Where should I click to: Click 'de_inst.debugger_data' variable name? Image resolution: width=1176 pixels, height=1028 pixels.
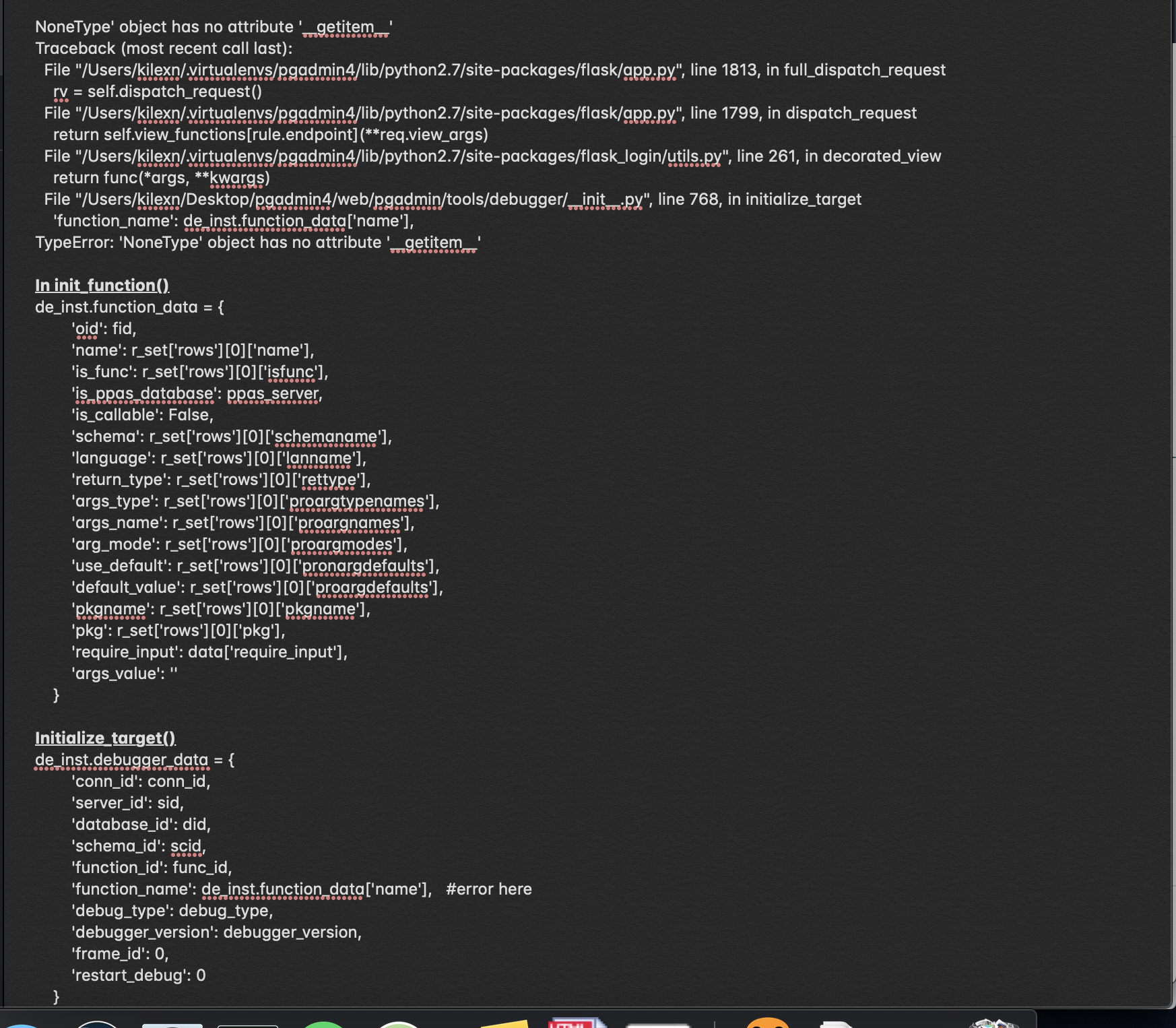[122, 760]
